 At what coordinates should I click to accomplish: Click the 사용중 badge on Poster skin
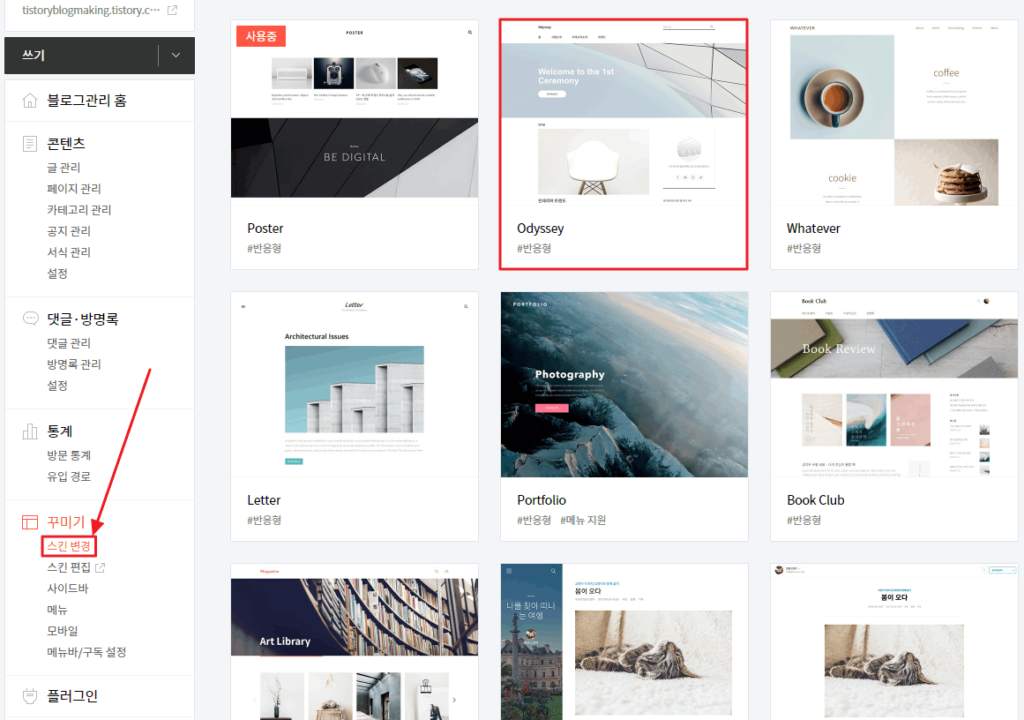(261, 36)
